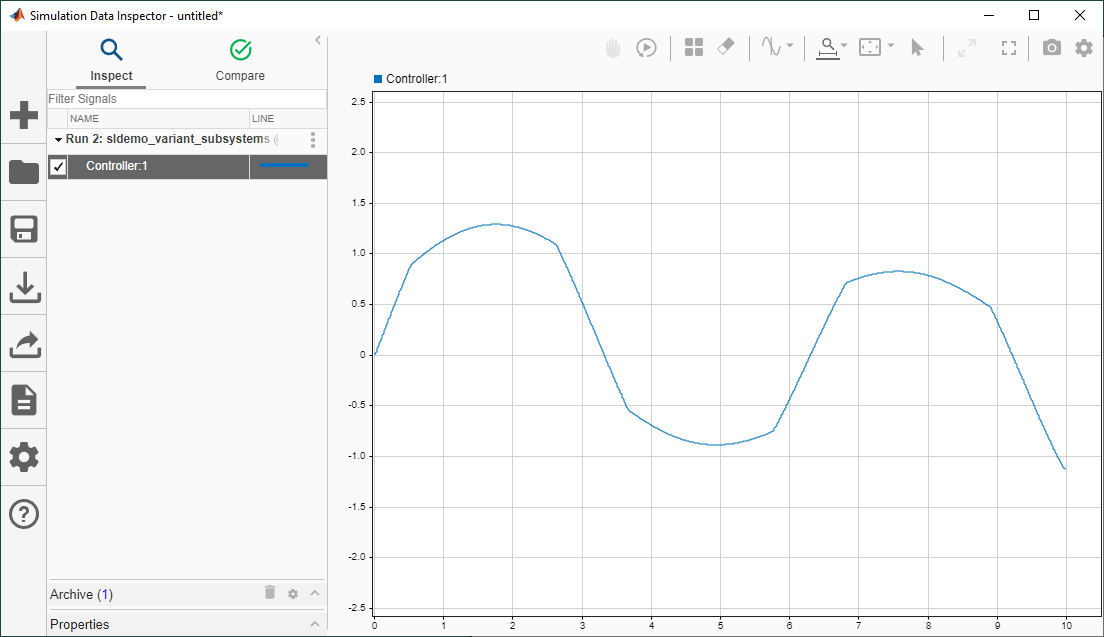This screenshot has width=1104, height=637.
Task: Expand the Properties panel chevron
Action: tap(315, 624)
